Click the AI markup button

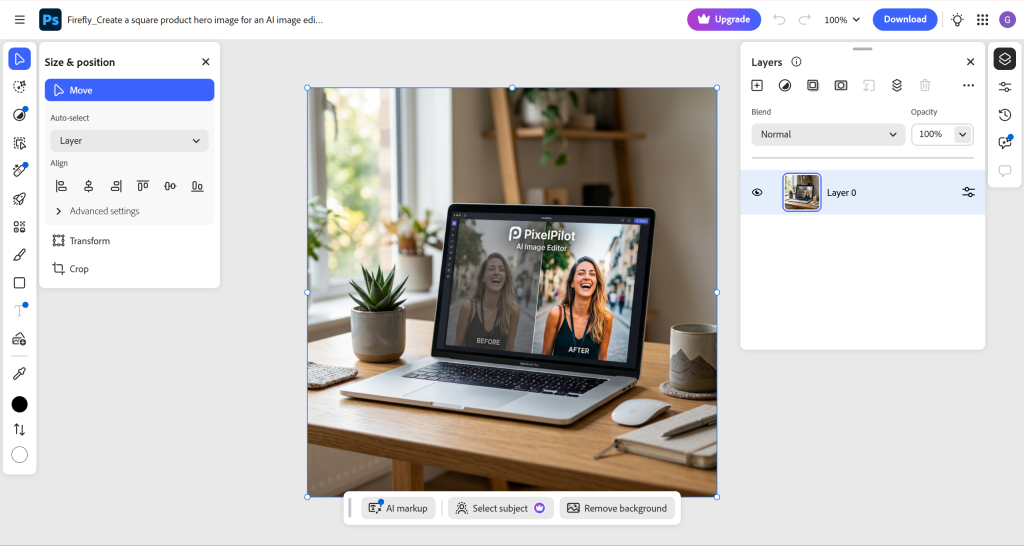coord(398,508)
